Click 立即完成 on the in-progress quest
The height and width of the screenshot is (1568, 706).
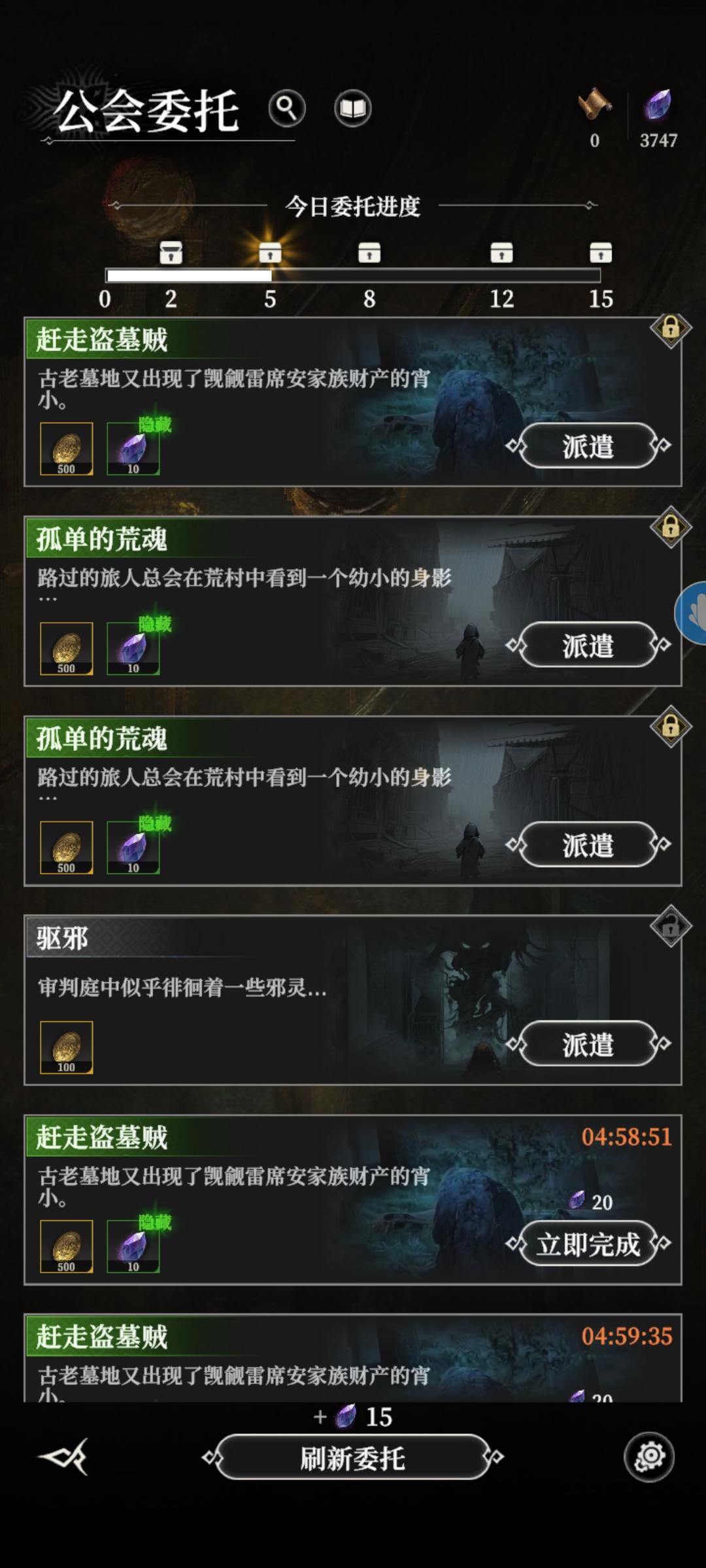point(588,1243)
